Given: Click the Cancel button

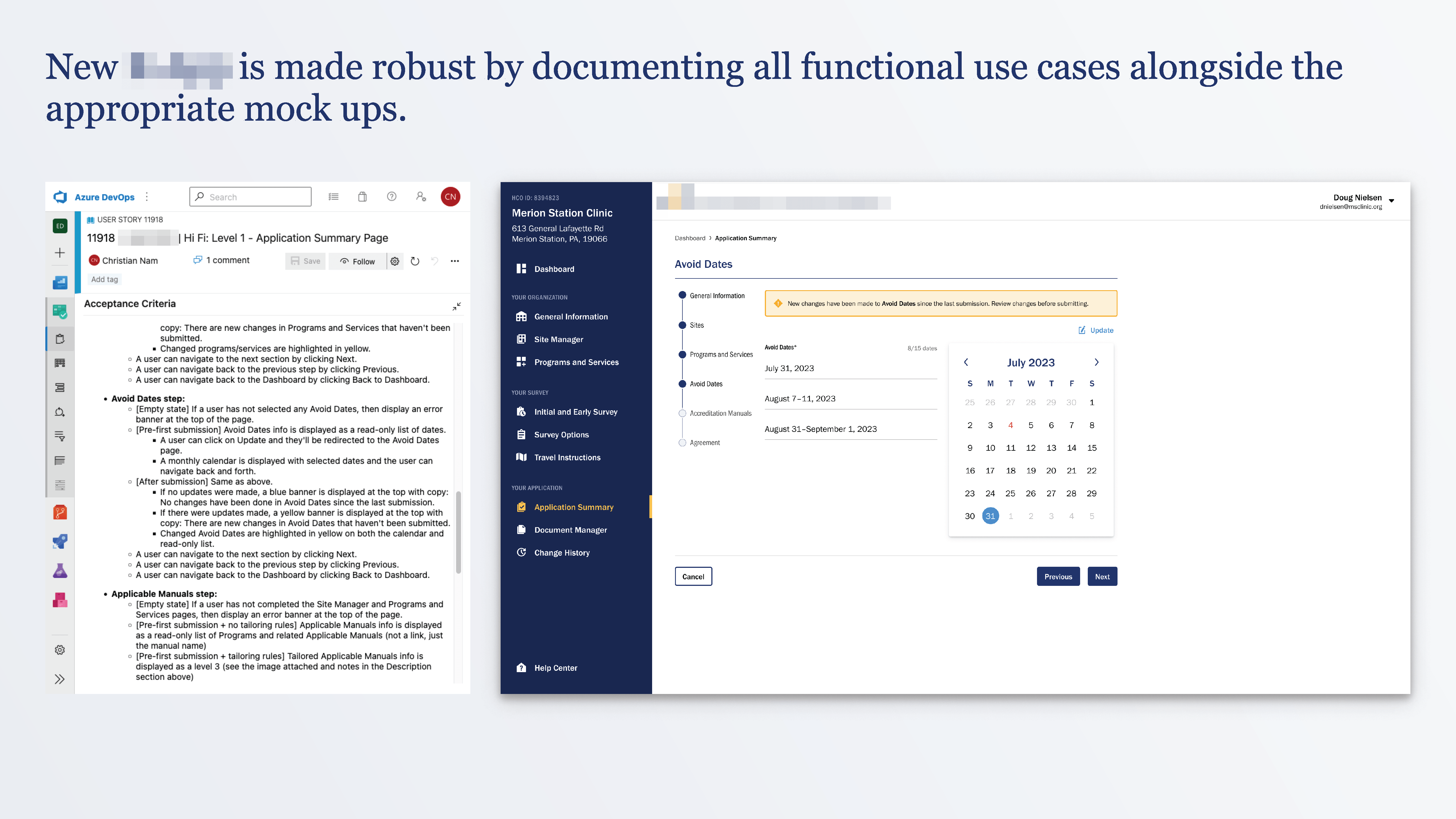Looking at the screenshot, I should [693, 577].
